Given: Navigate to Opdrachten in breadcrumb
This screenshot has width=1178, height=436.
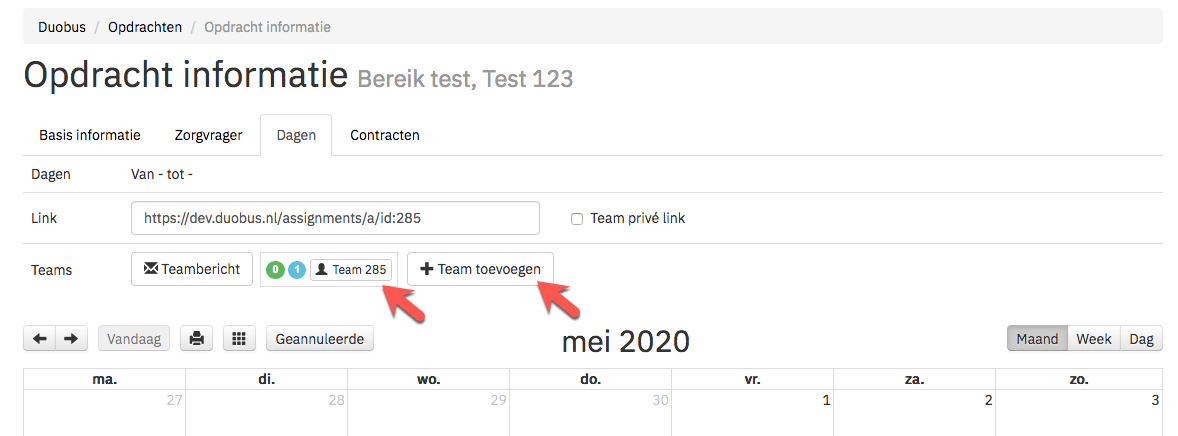Looking at the screenshot, I should [x=145, y=27].
